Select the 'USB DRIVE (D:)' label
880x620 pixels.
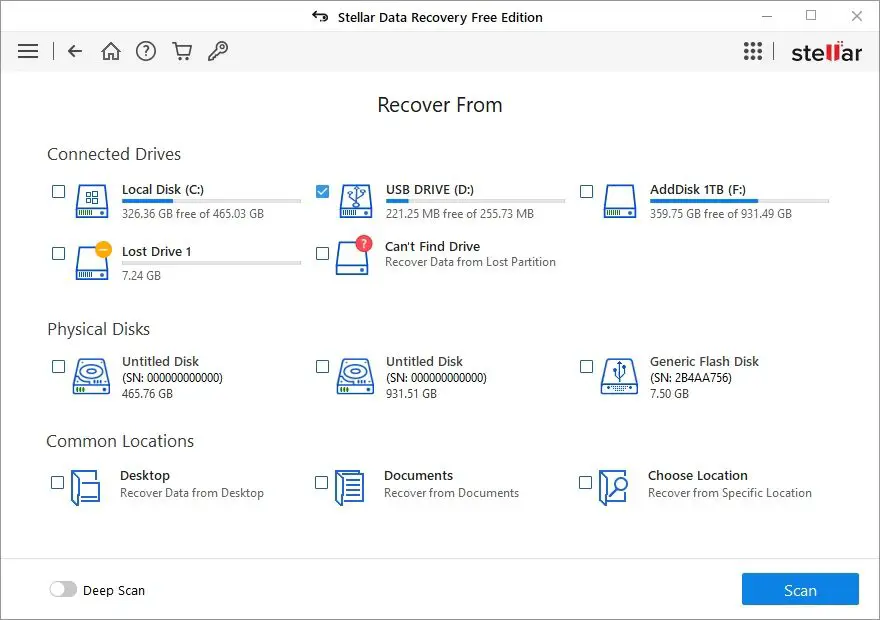430,190
